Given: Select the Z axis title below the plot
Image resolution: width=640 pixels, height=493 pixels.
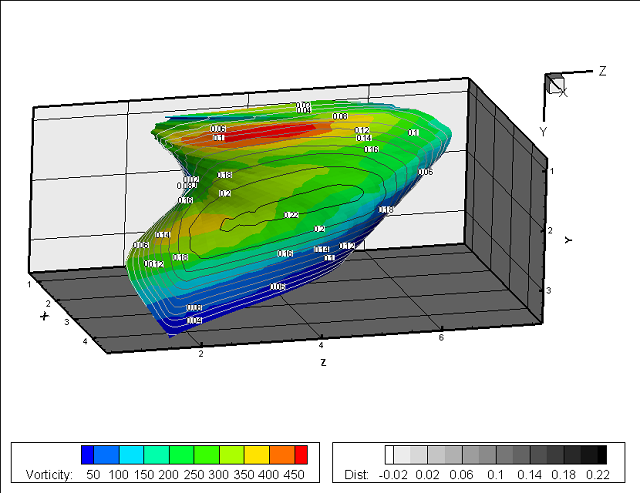Looking at the screenshot, I should pyautogui.click(x=322, y=362).
